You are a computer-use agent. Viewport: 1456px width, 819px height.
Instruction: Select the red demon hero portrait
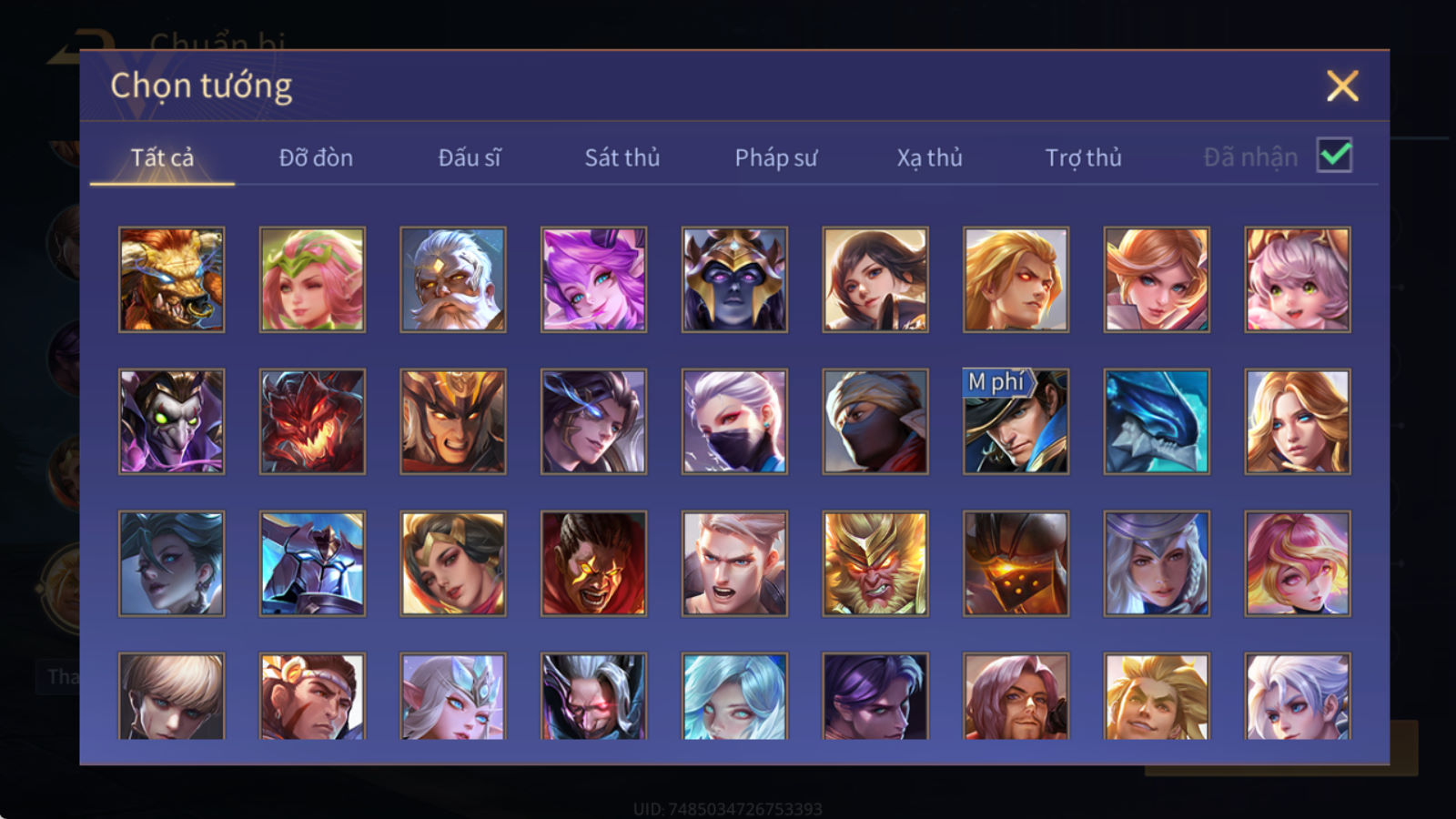point(312,421)
